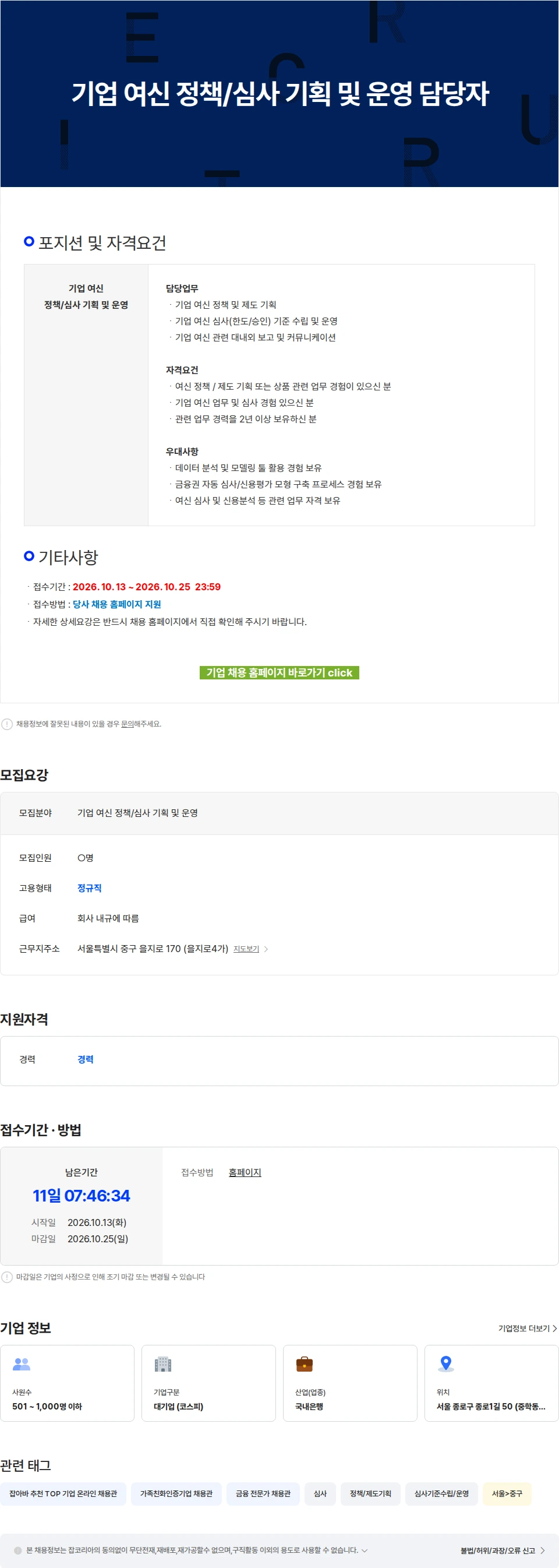This screenshot has width=559, height=1568.
Task: Click the chevron next to 지도보기
Action: pos(266,949)
